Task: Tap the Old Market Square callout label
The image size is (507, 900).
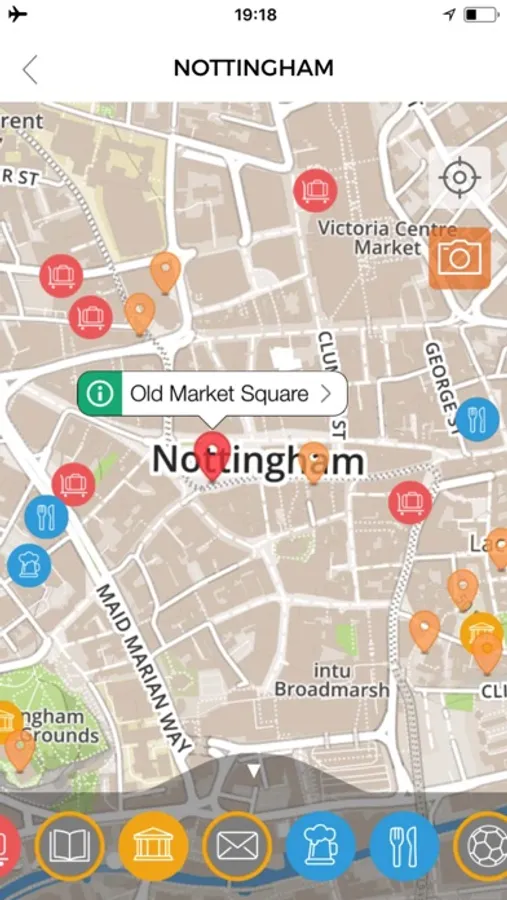Action: [219, 394]
